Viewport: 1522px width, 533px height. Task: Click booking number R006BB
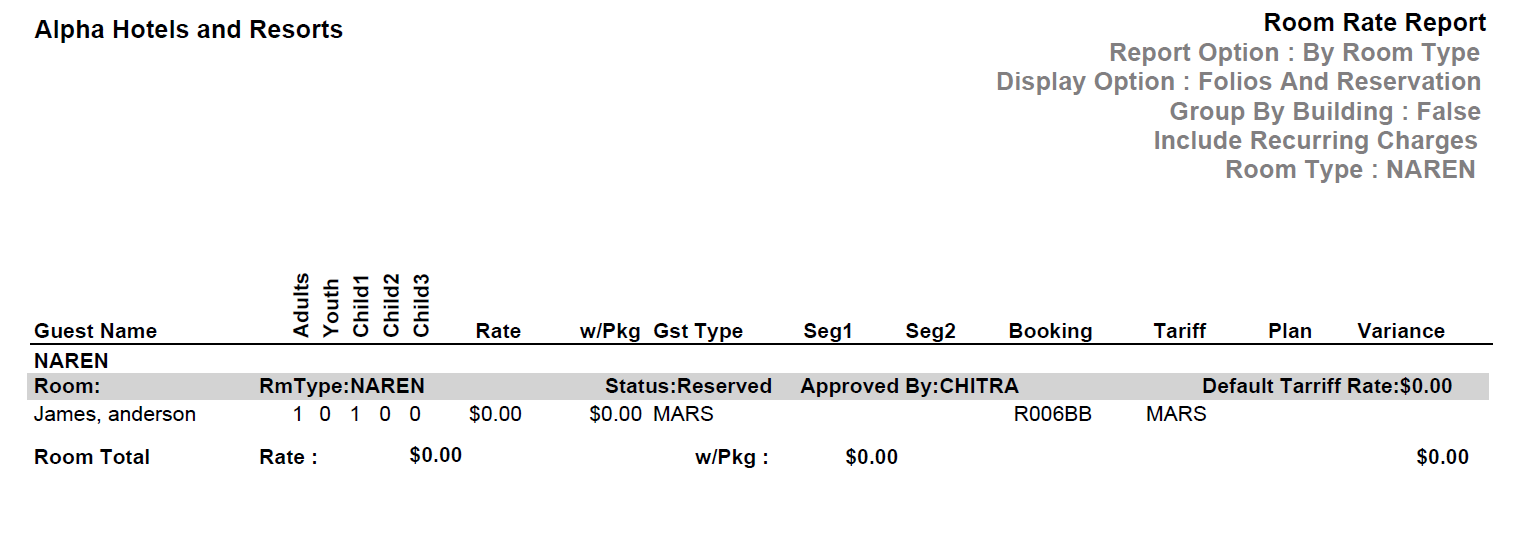tap(1052, 414)
